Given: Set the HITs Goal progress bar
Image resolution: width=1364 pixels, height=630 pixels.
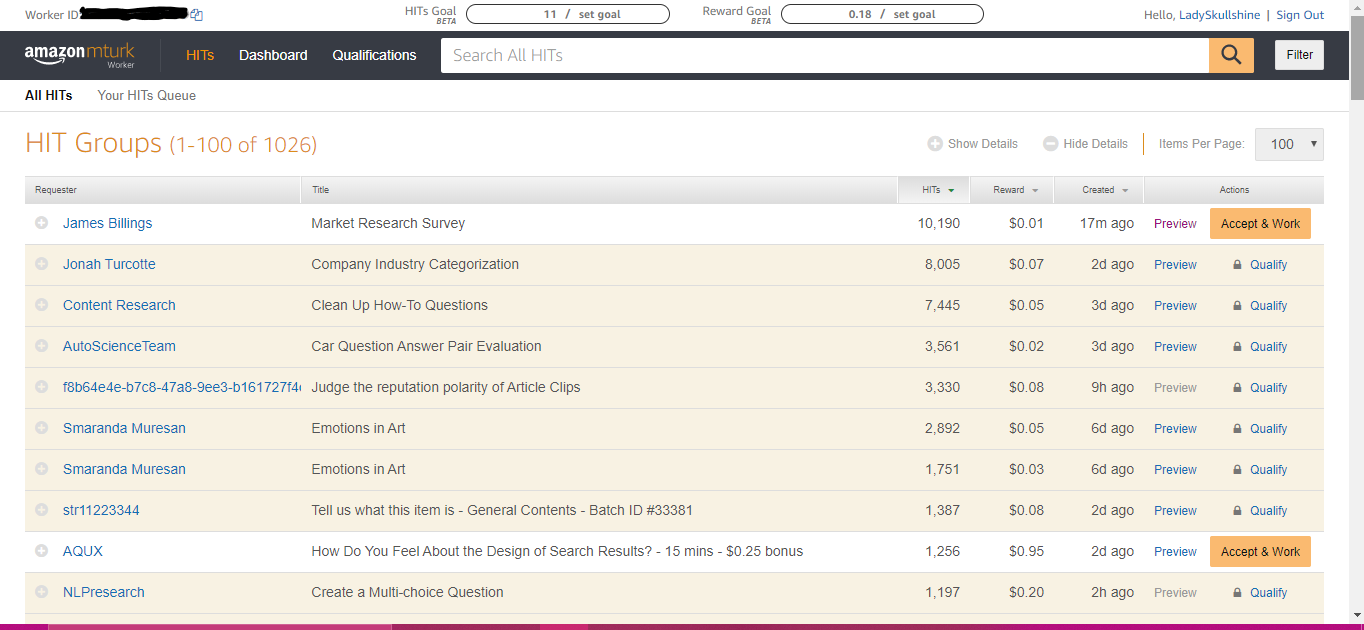Looking at the screenshot, I should 567,15.
